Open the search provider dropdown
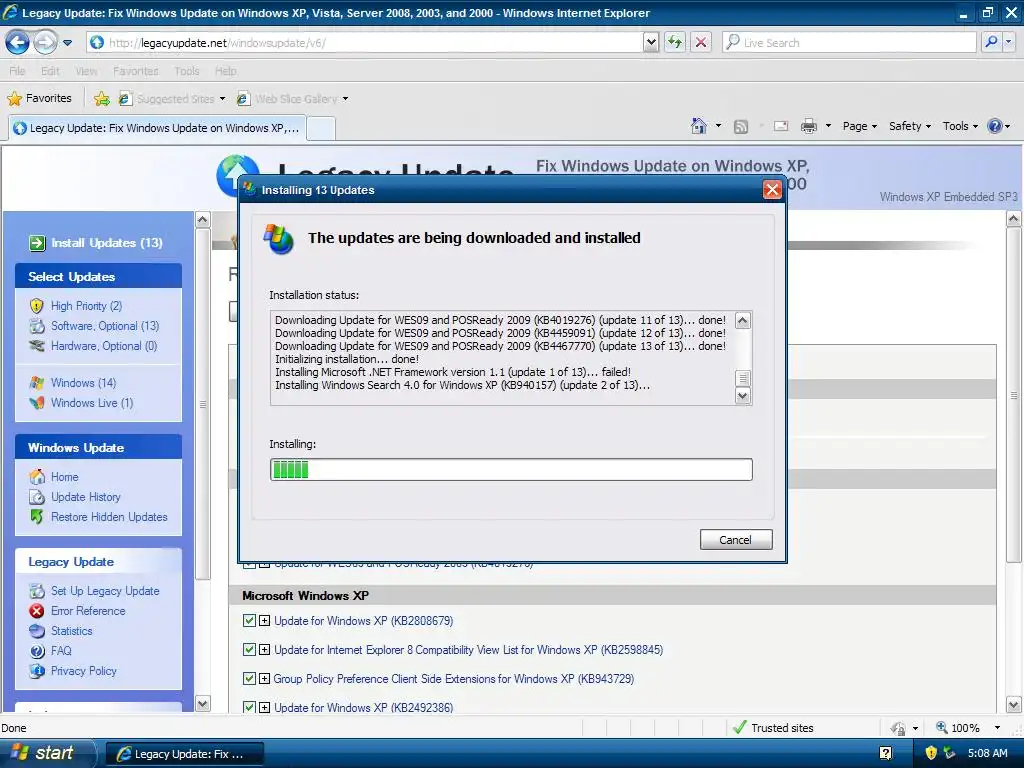The image size is (1024, 768). pyautogui.click(x=1009, y=43)
